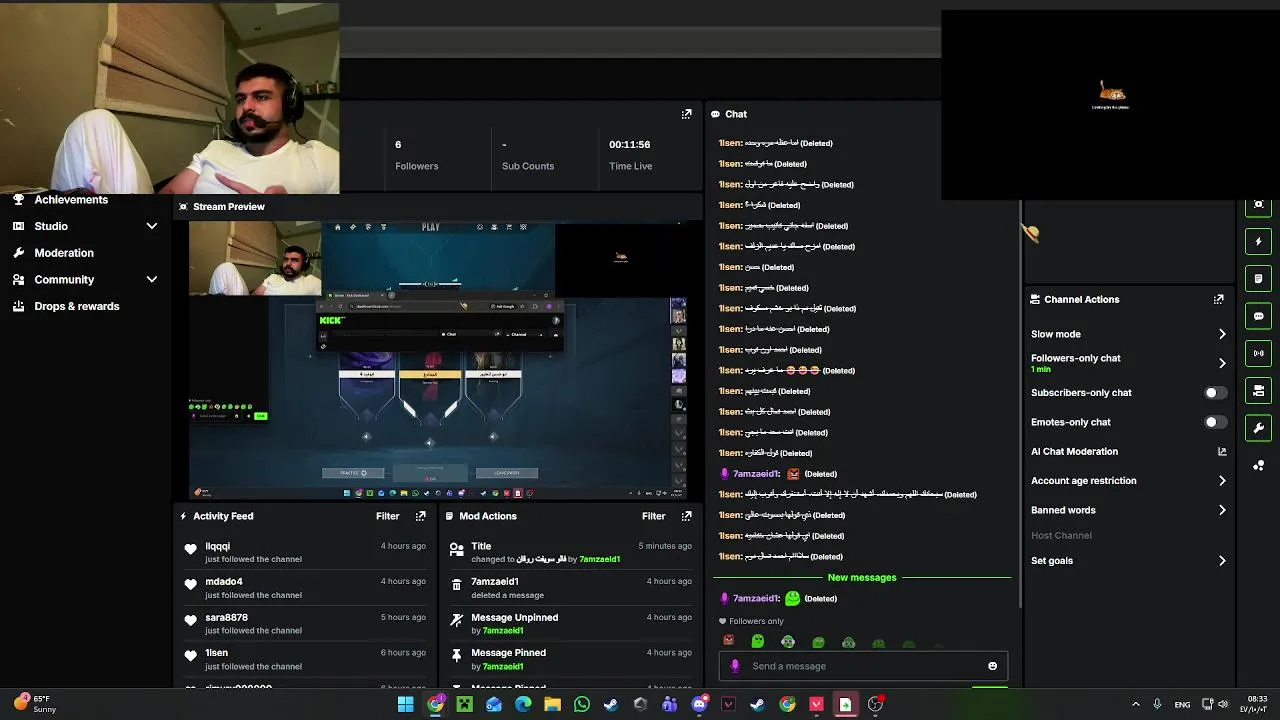Screen dimensions: 1280x720
Task: Click the Time Live 00:11:56 stat
Action: tap(630, 155)
